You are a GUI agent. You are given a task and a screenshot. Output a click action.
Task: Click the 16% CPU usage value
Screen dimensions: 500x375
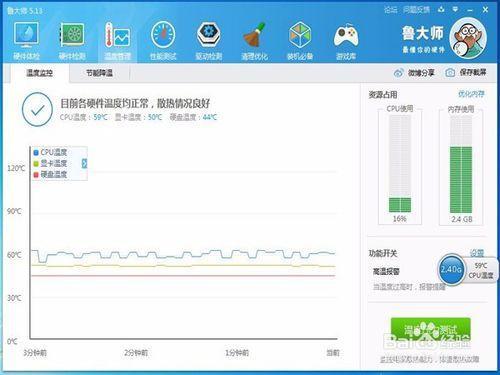pyautogui.click(x=399, y=219)
